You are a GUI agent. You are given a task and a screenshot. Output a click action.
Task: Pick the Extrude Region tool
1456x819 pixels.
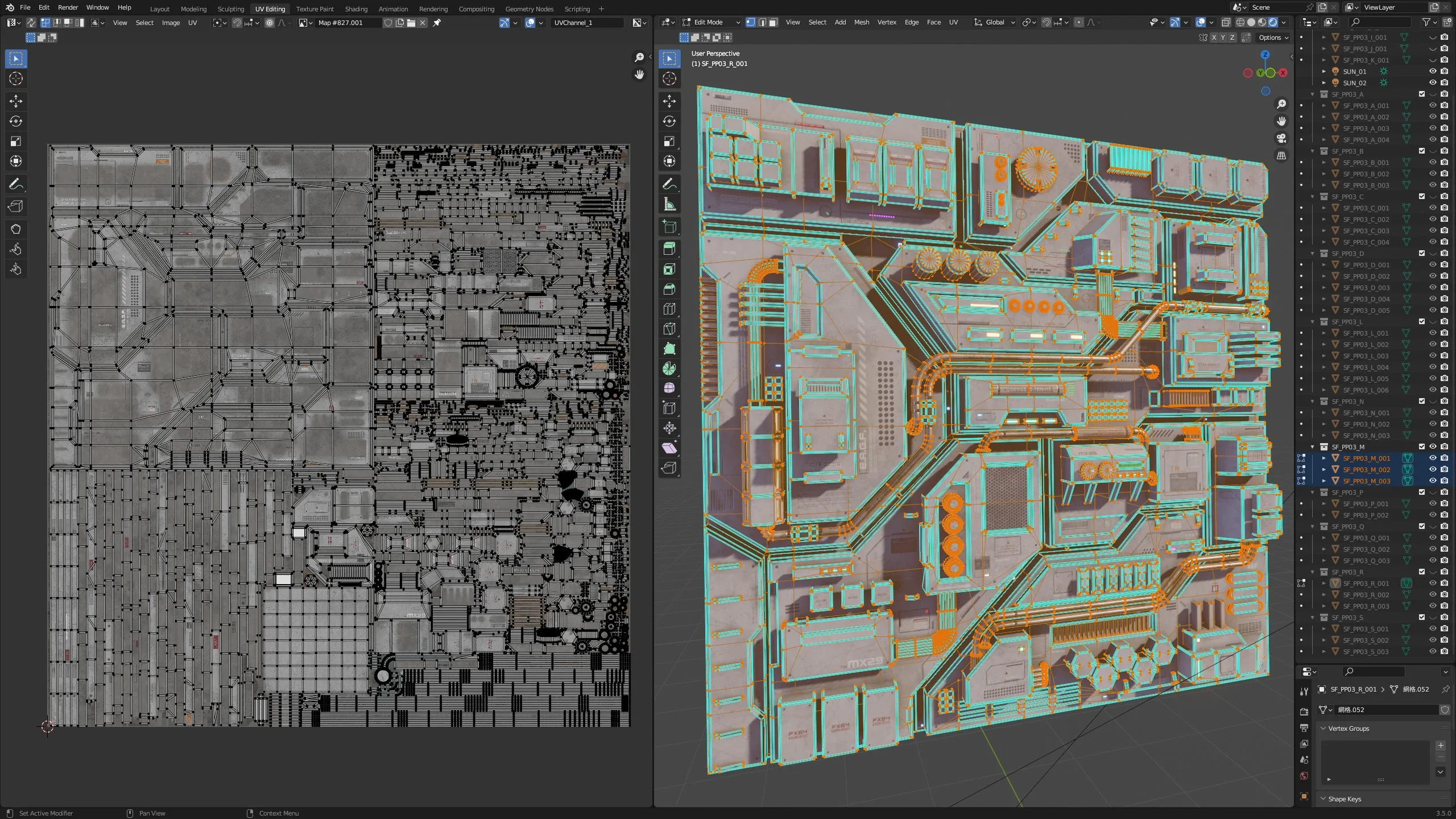(x=669, y=249)
